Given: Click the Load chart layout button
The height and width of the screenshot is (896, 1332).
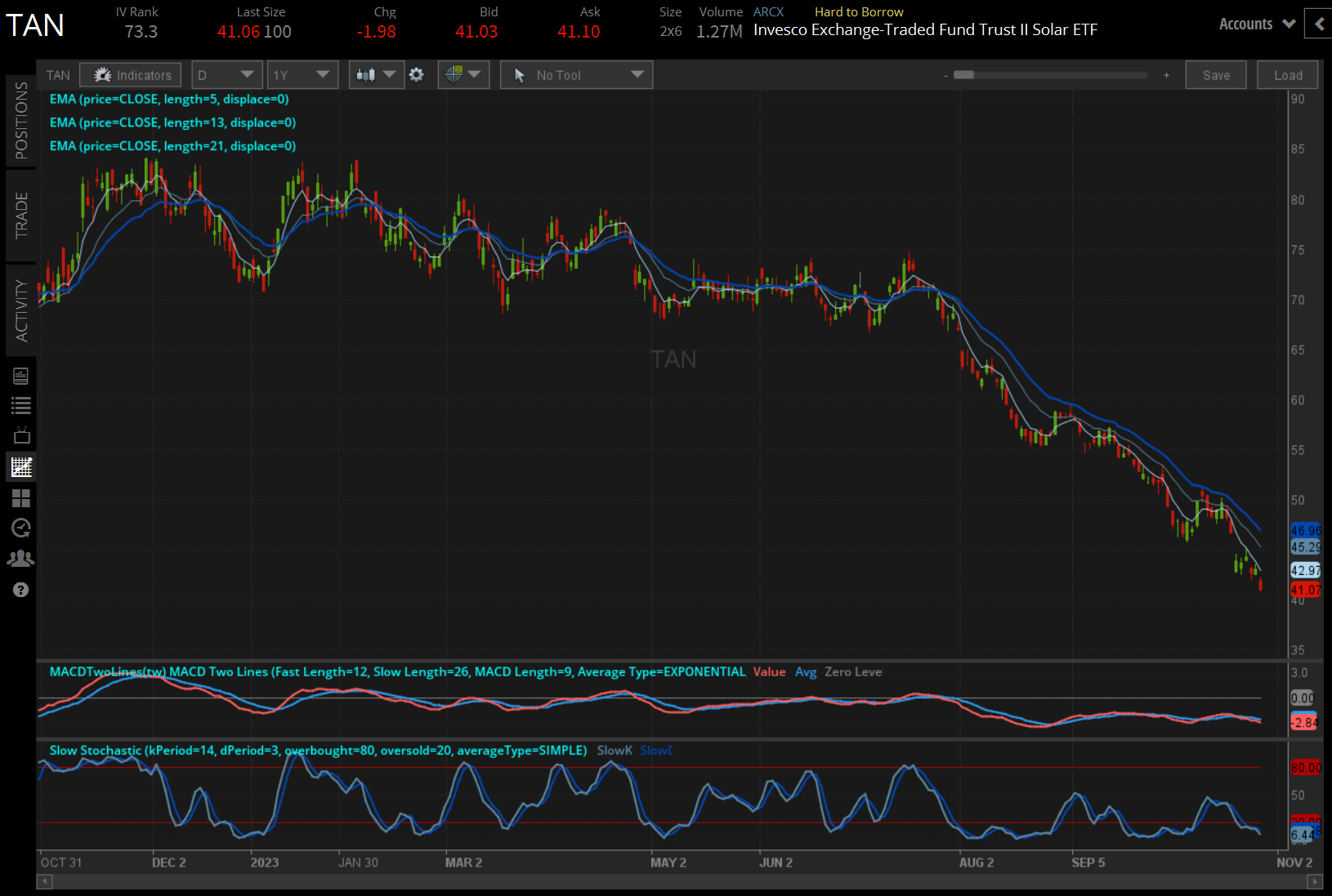Looking at the screenshot, I should point(1287,74).
